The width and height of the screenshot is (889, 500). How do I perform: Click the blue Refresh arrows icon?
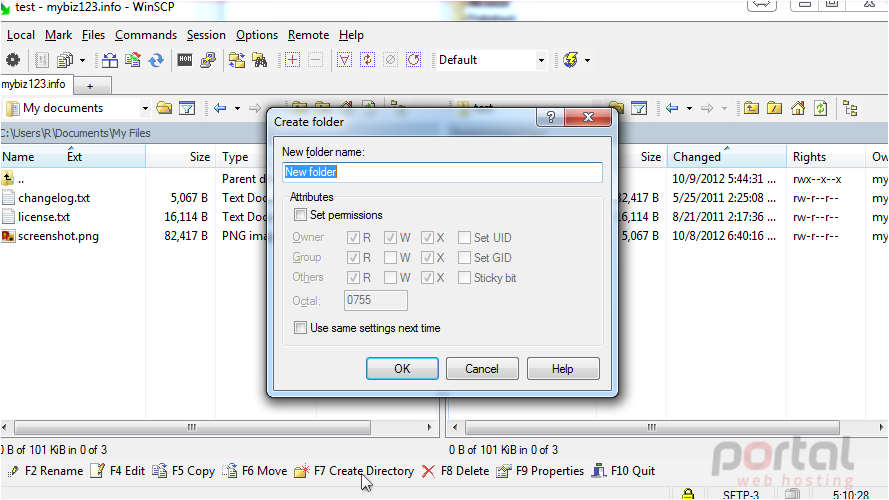(156, 60)
